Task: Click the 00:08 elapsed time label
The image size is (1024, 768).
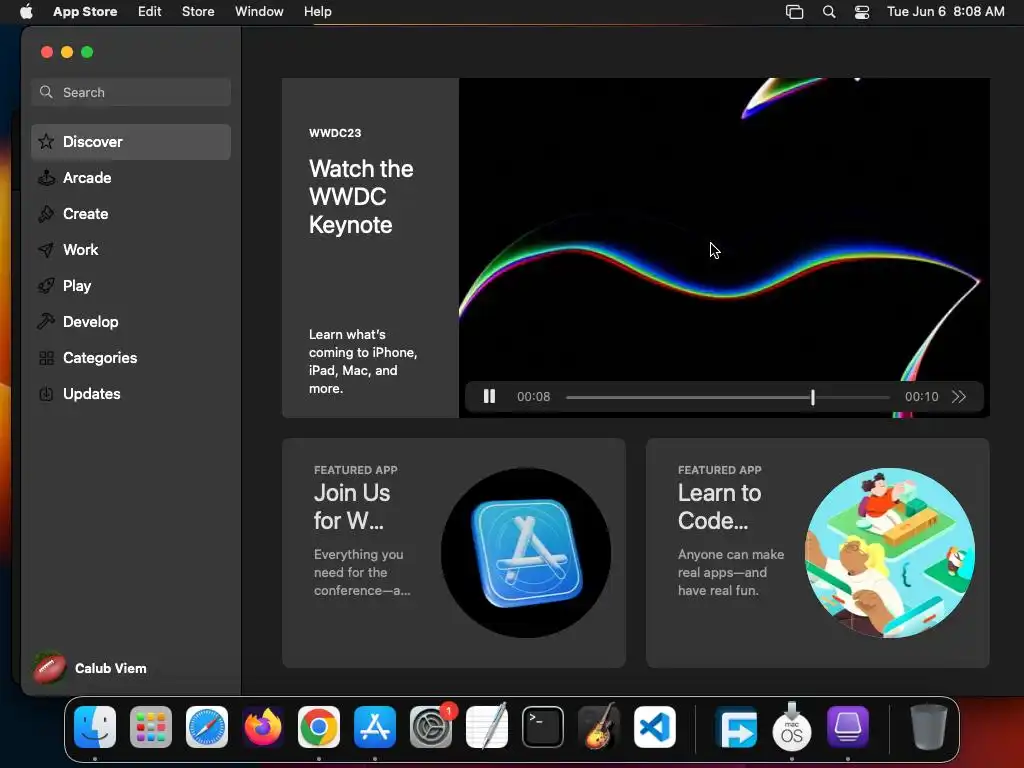Action: [534, 396]
